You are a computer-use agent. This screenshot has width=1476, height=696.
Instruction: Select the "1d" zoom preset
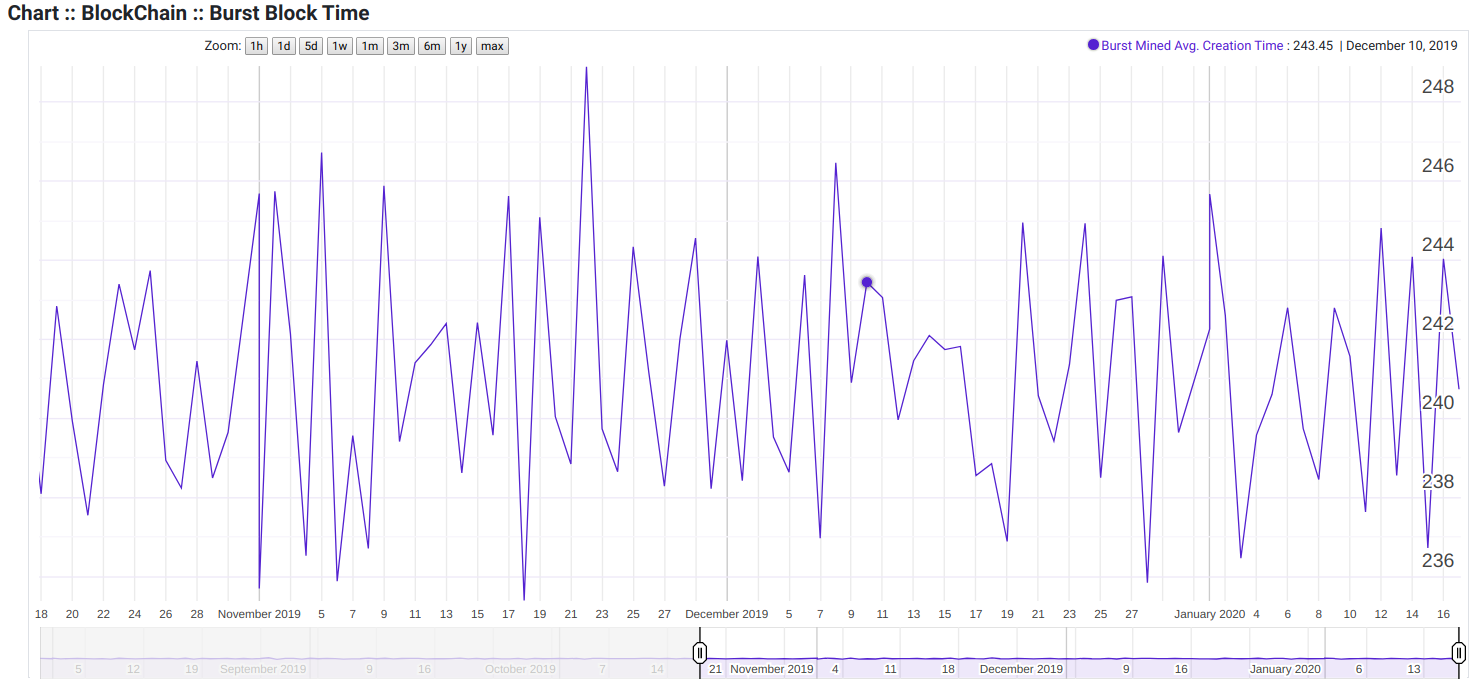(x=284, y=45)
